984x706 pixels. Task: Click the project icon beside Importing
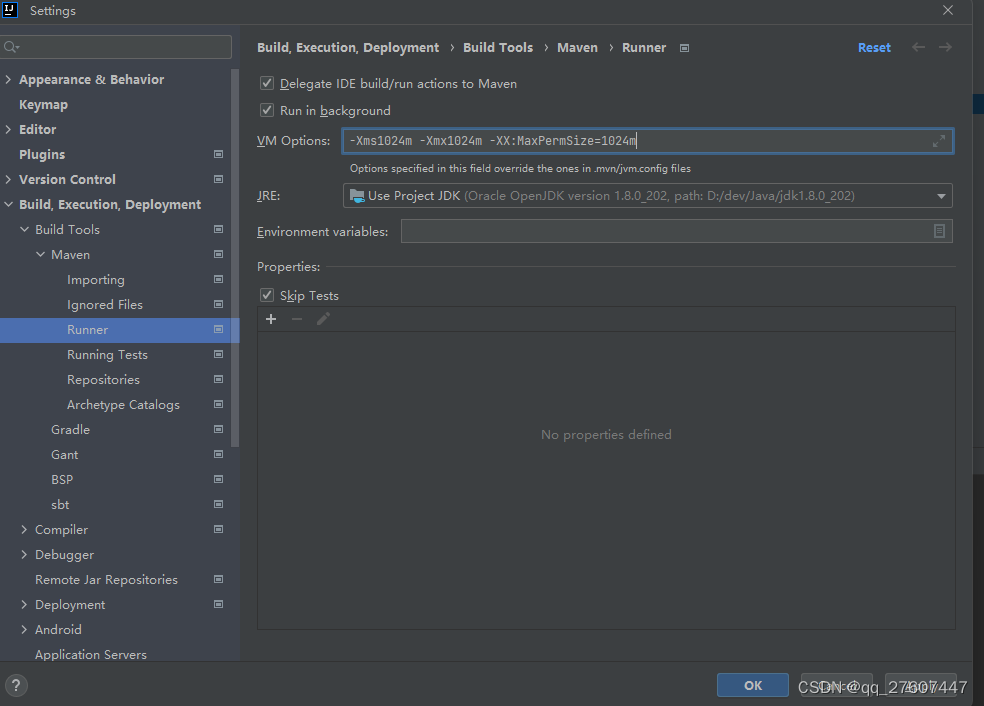[x=218, y=279]
